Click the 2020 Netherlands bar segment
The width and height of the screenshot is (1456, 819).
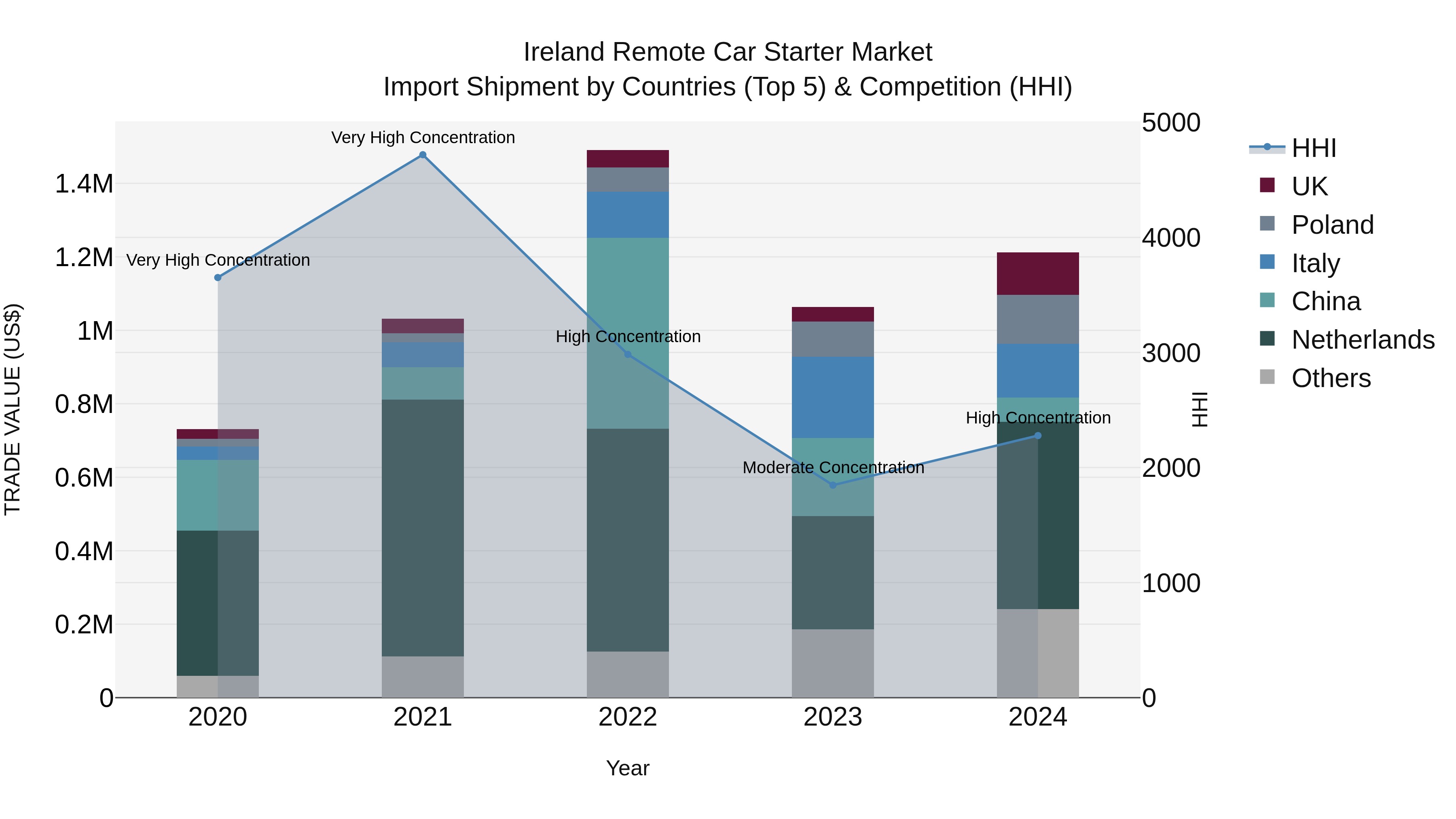(x=218, y=603)
